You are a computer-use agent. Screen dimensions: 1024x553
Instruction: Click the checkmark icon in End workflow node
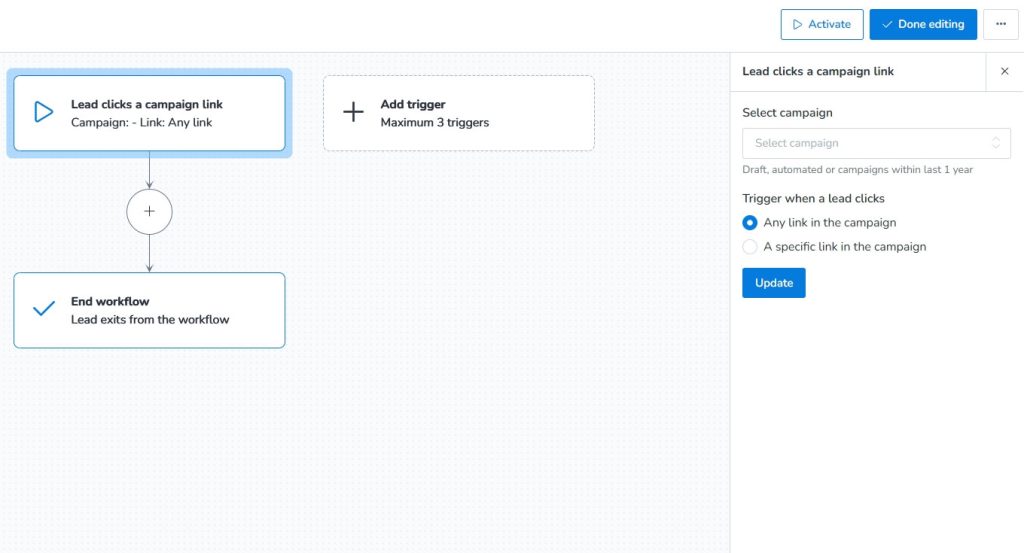44,310
